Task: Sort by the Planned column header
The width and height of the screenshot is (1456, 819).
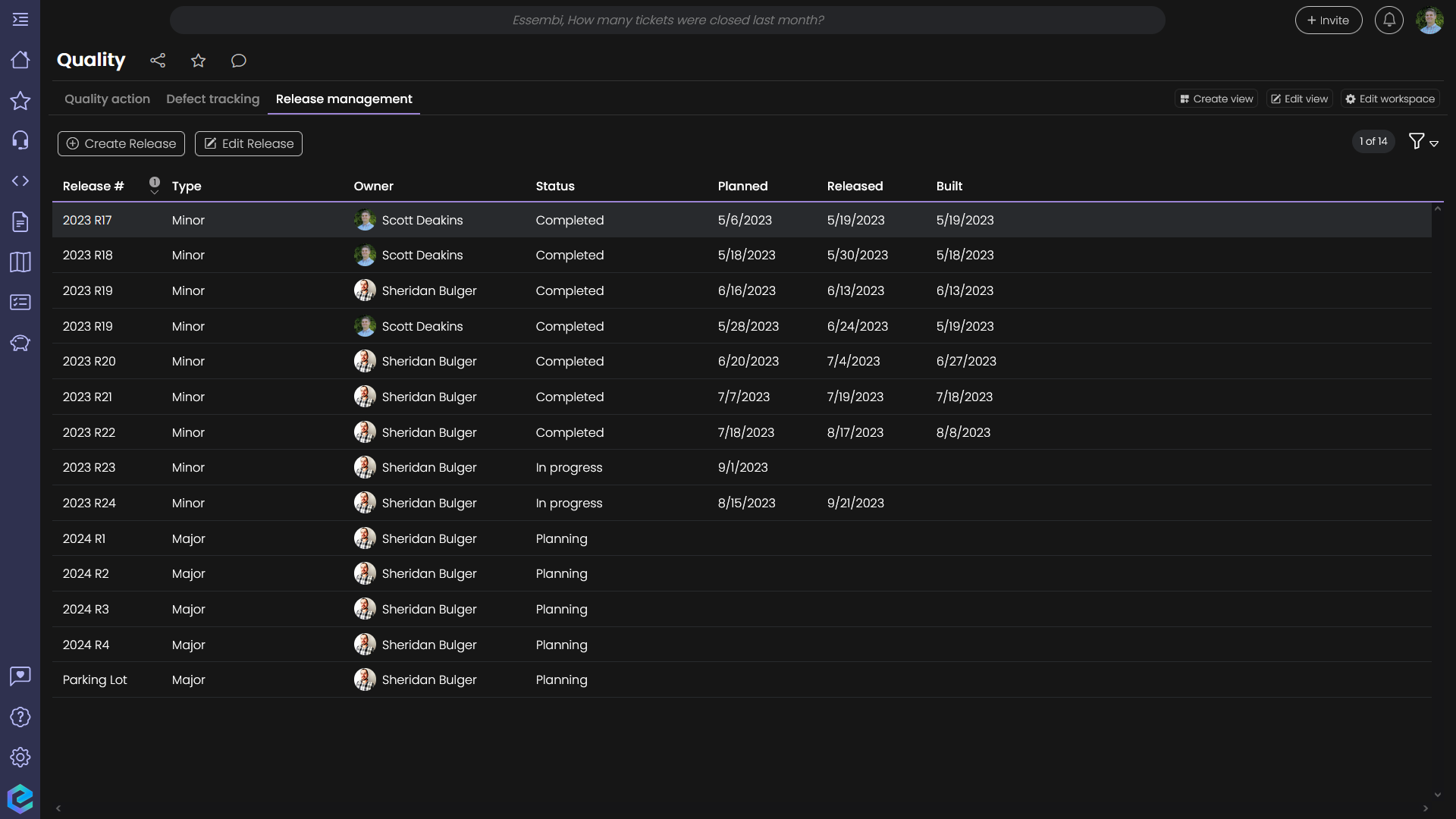Action: [743, 186]
